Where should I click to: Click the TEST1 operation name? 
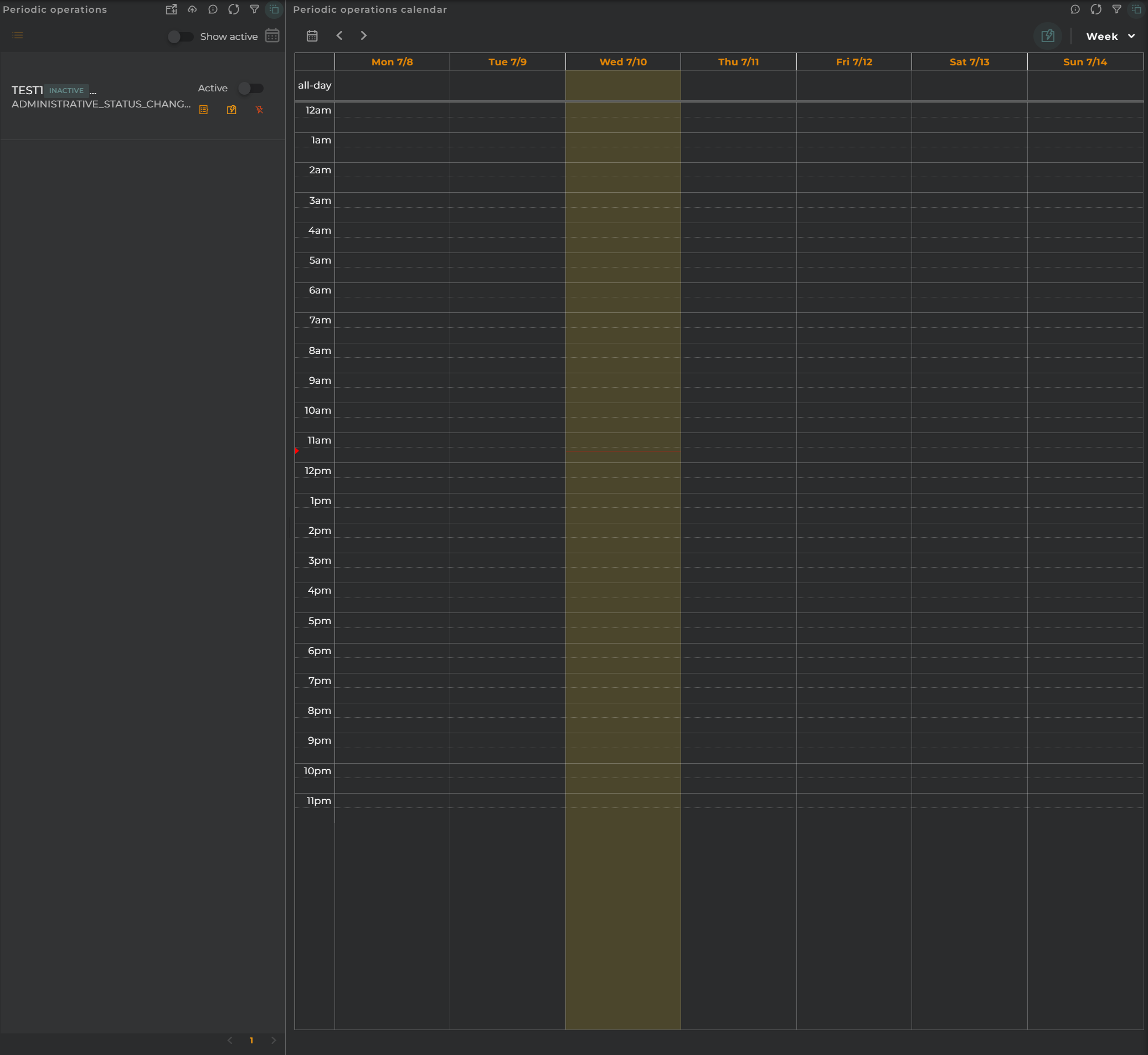tap(27, 90)
